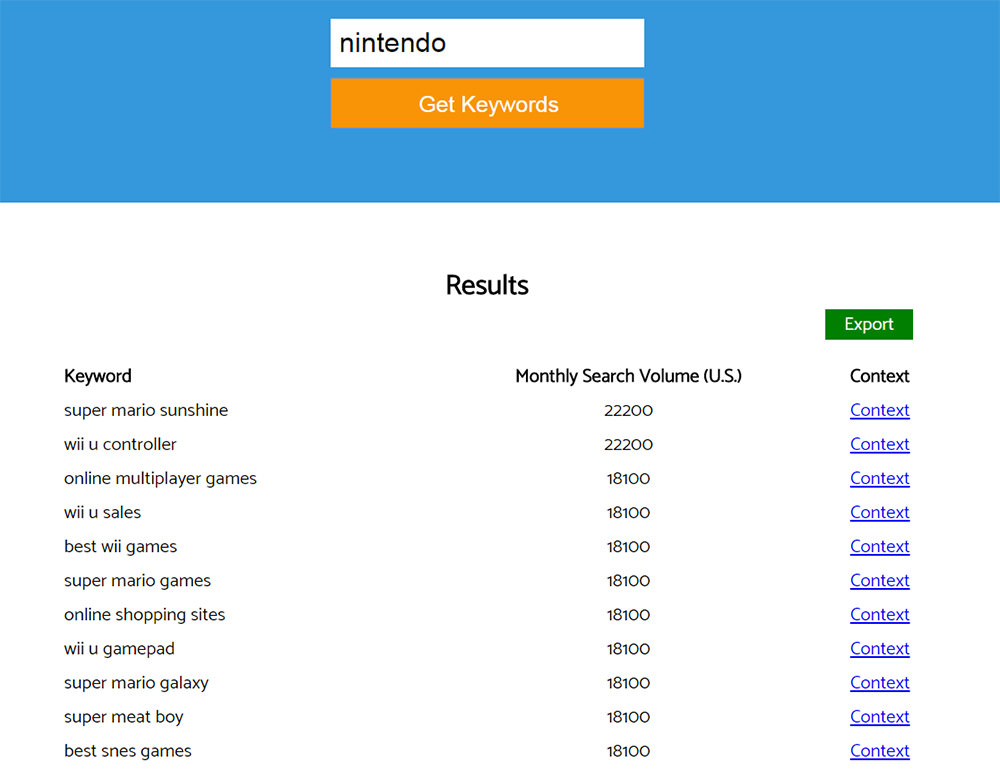Click the 18100 volume for wii u gamepad
The width and height of the screenshot is (1000, 770).
click(x=628, y=649)
